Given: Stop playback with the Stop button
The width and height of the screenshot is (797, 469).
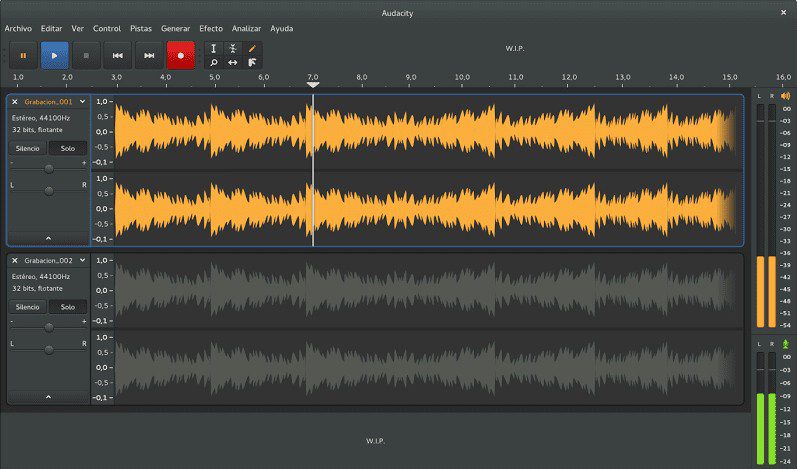Looking at the screenshot, I should tap(86, 55).
